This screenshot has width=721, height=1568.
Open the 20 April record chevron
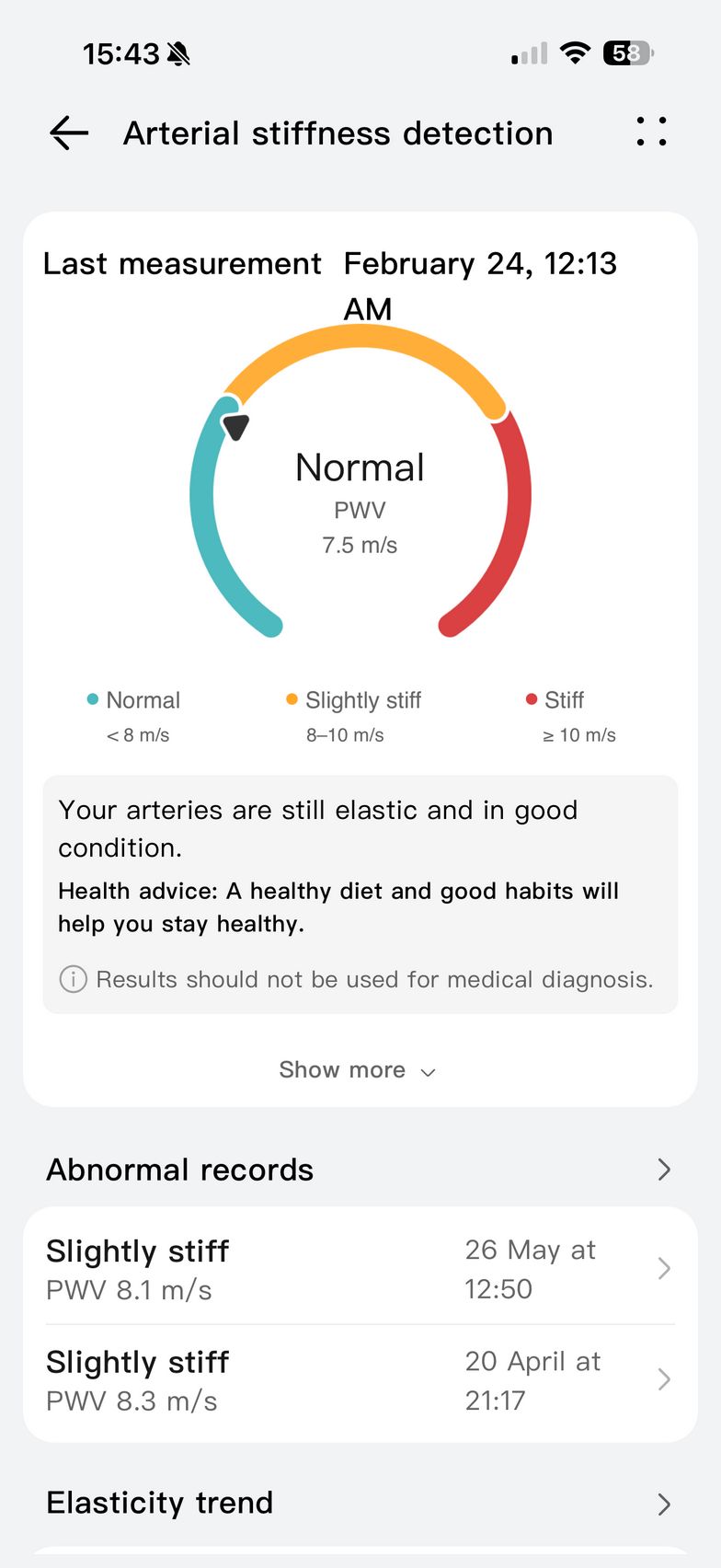click(x=664, y=1379)
